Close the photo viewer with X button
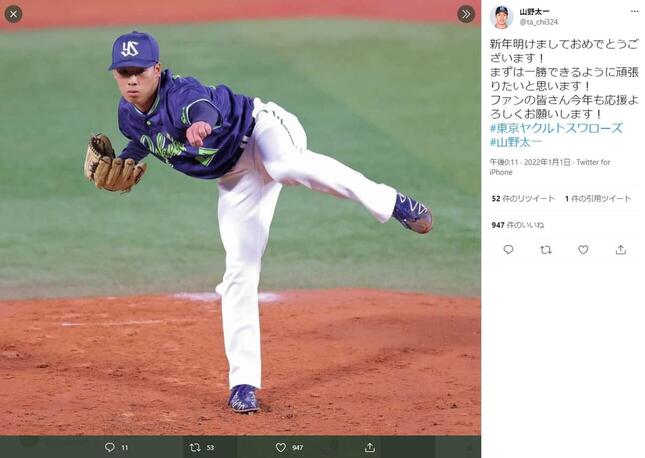 click(13, 14)
